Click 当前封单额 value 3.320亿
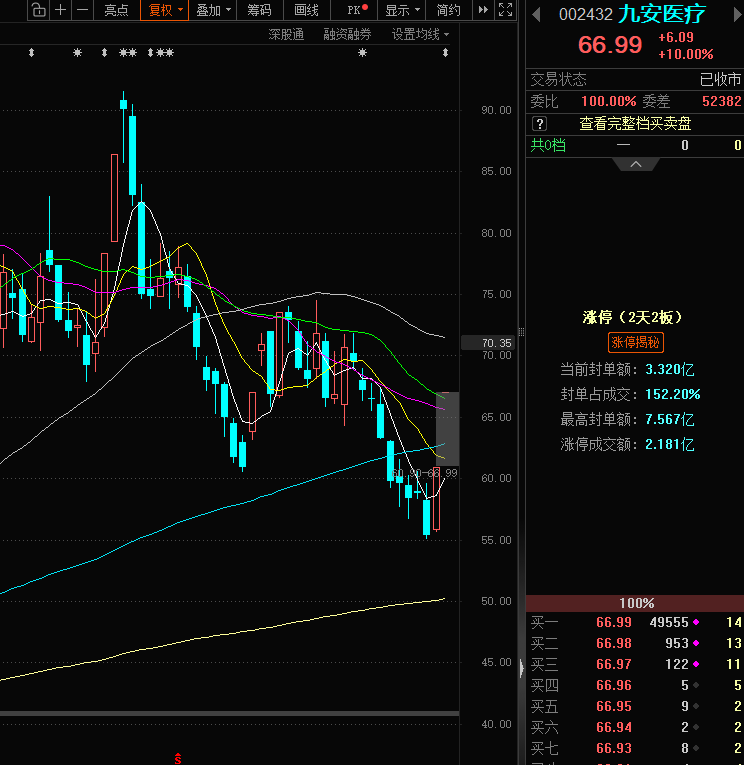This screenshot has height=765, width=744. click(x=669, y=369)
